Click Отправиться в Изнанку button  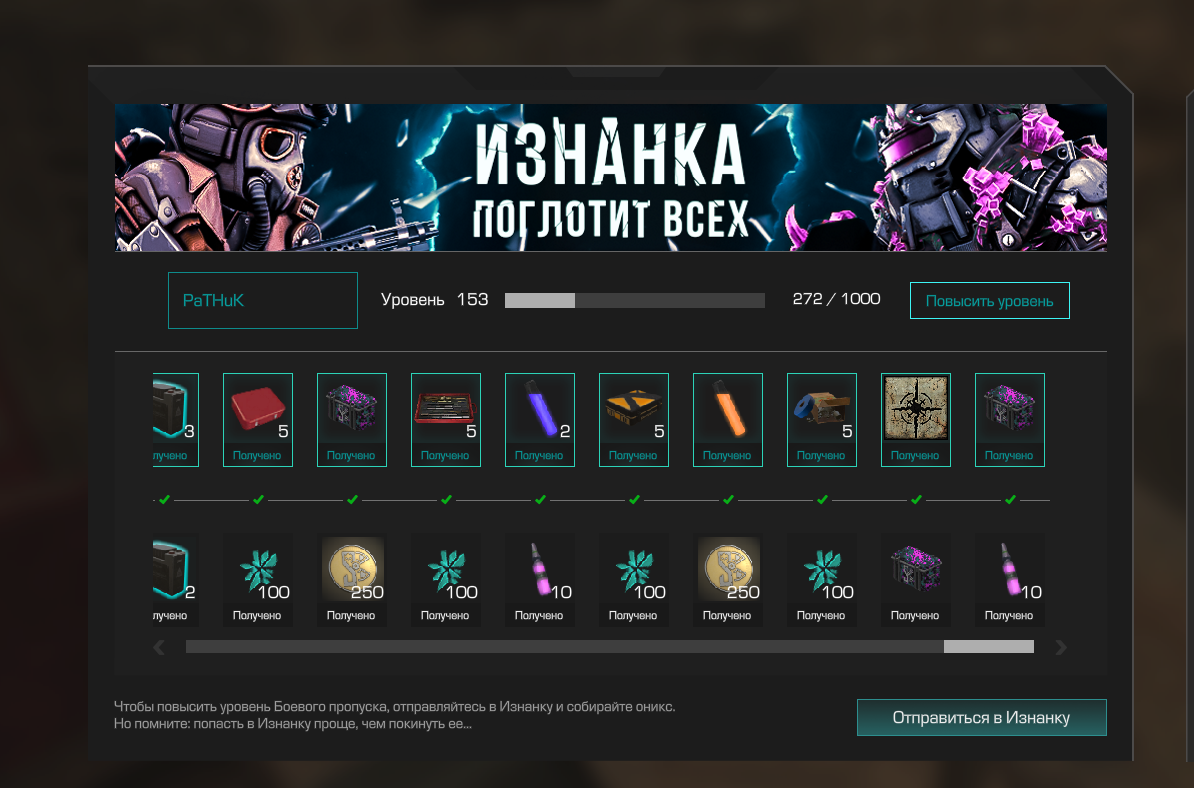tap(982, 717)
